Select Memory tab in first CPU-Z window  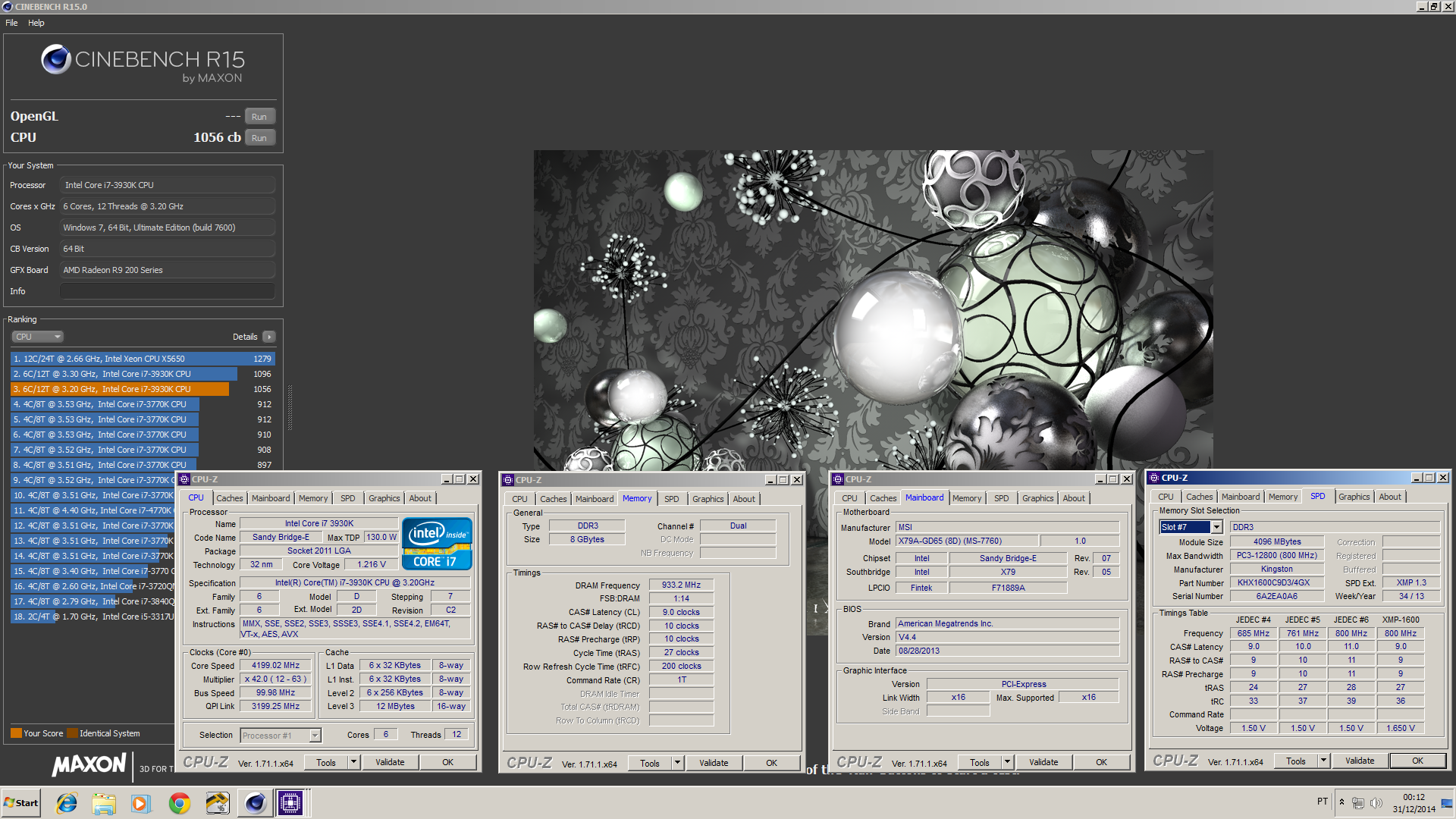(312, 498)
